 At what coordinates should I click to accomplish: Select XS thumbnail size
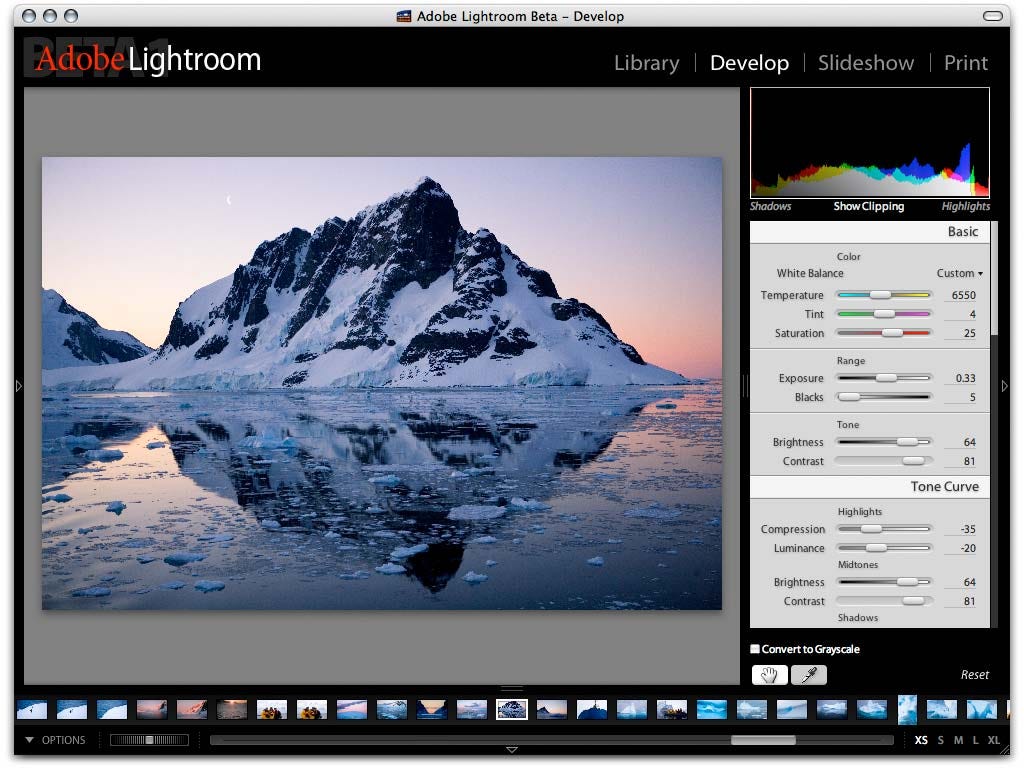[921, 740]
